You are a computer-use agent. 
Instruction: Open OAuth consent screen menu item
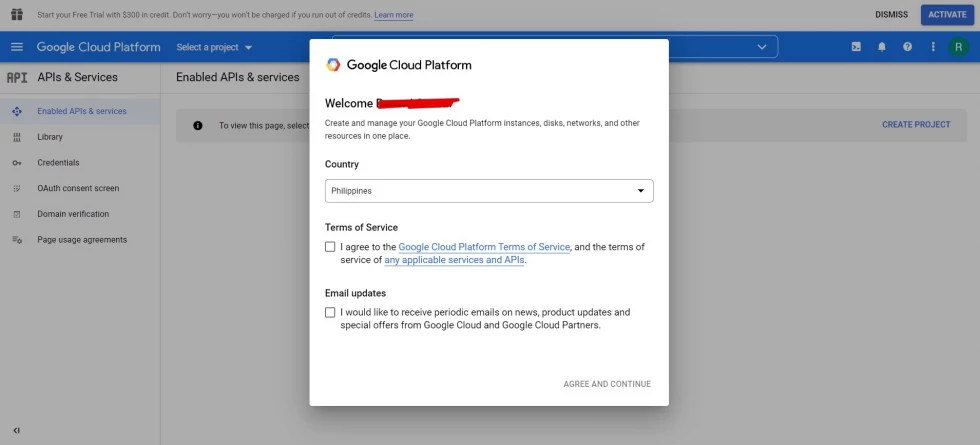(78, 188)
